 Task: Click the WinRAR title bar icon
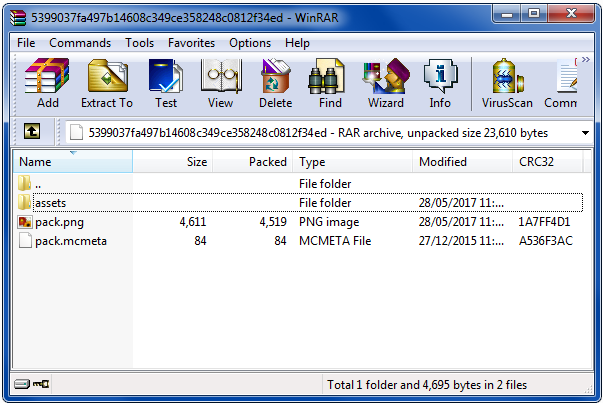[x=18, y=17]
